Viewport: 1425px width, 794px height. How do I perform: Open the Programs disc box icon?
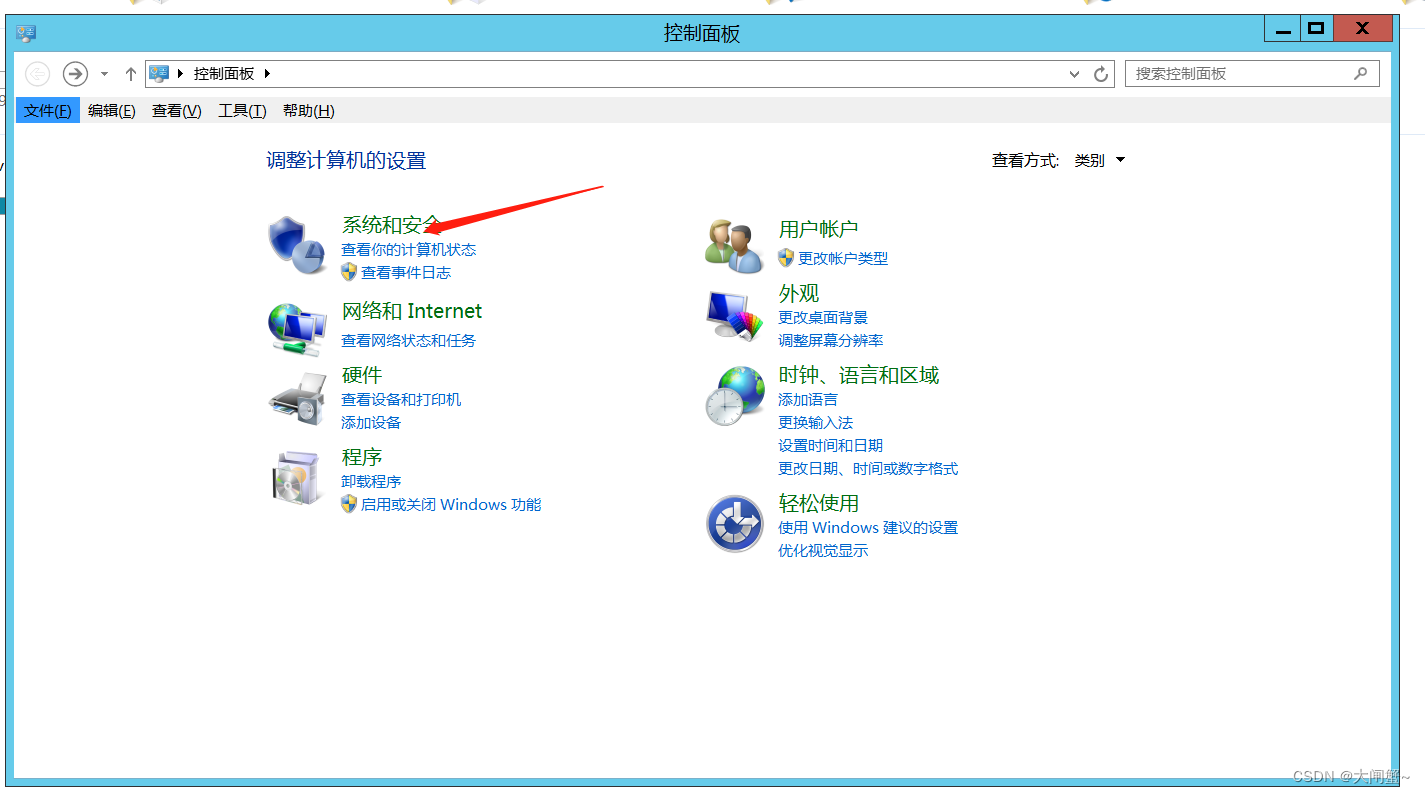[297, 477]
